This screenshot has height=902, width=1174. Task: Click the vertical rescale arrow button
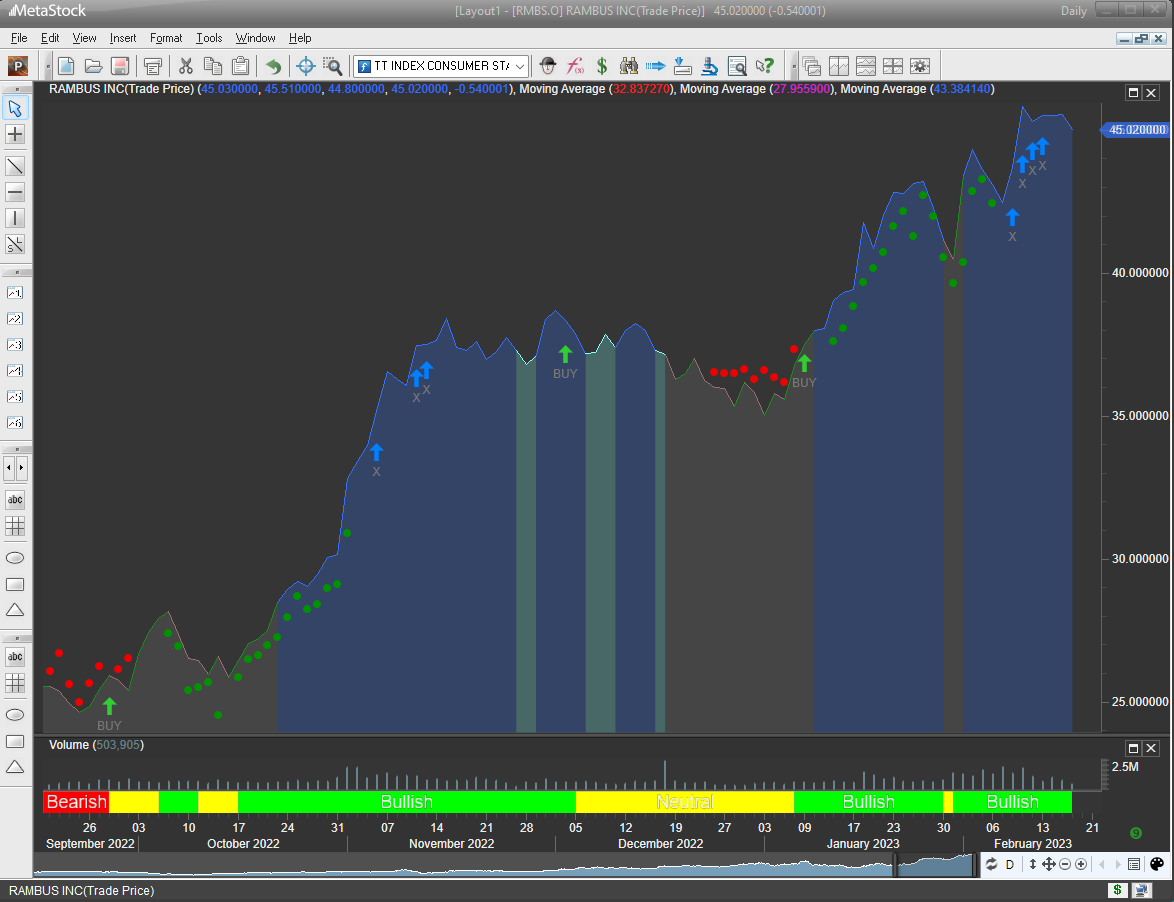coord(1032,865)
